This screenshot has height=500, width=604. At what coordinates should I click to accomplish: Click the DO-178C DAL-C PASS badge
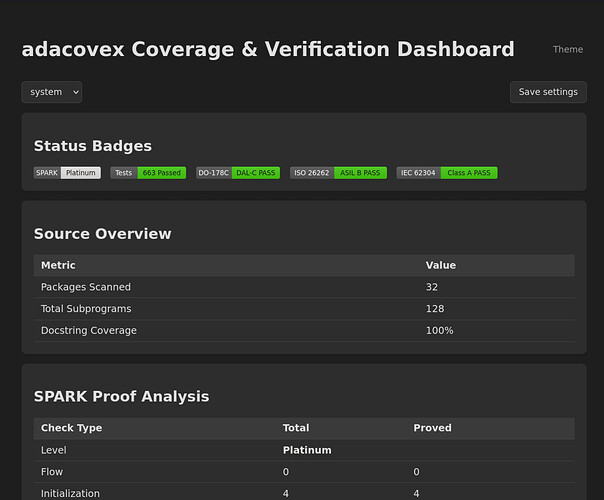click(238, 173)
